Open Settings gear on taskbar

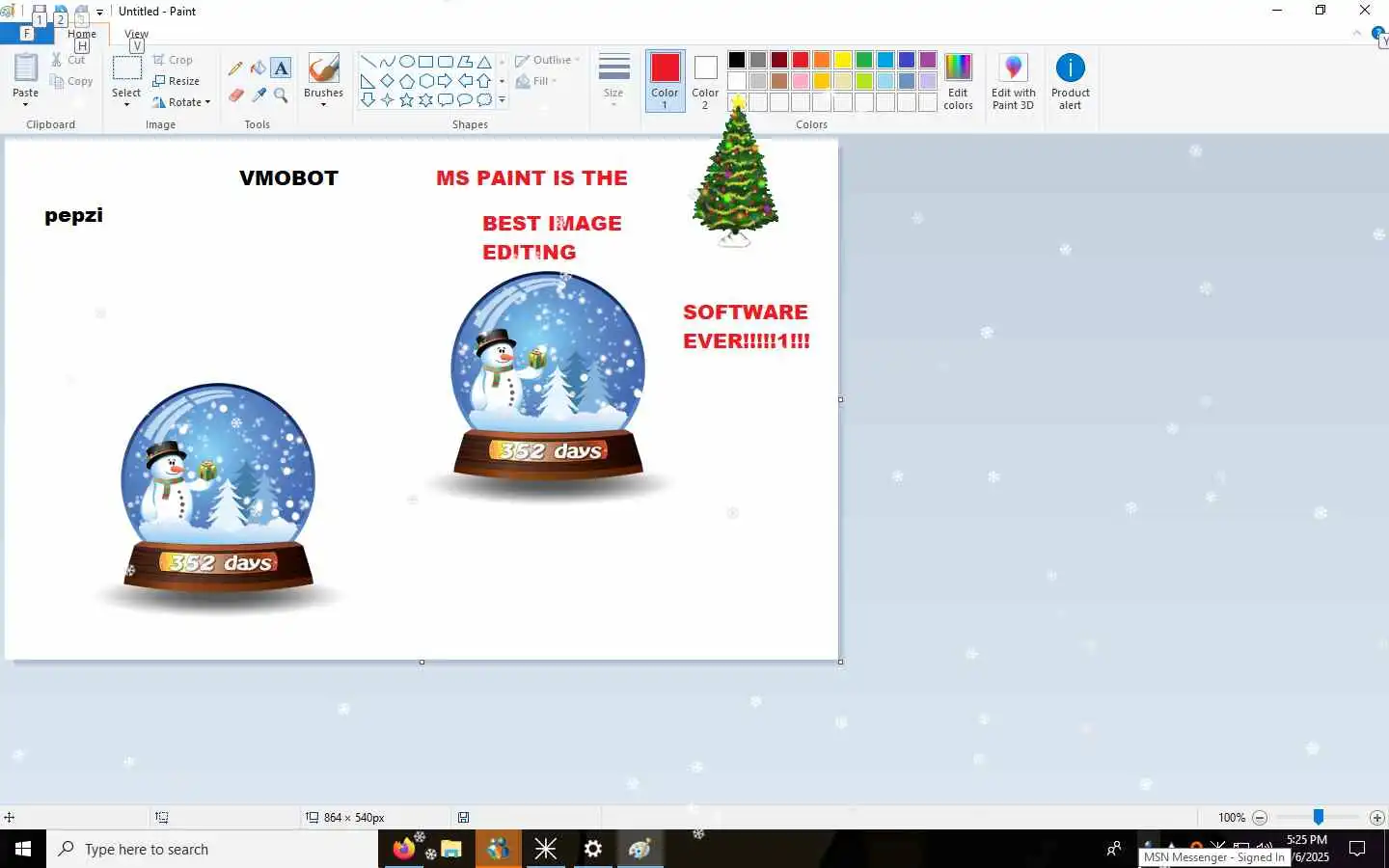(x=593, y=849)
